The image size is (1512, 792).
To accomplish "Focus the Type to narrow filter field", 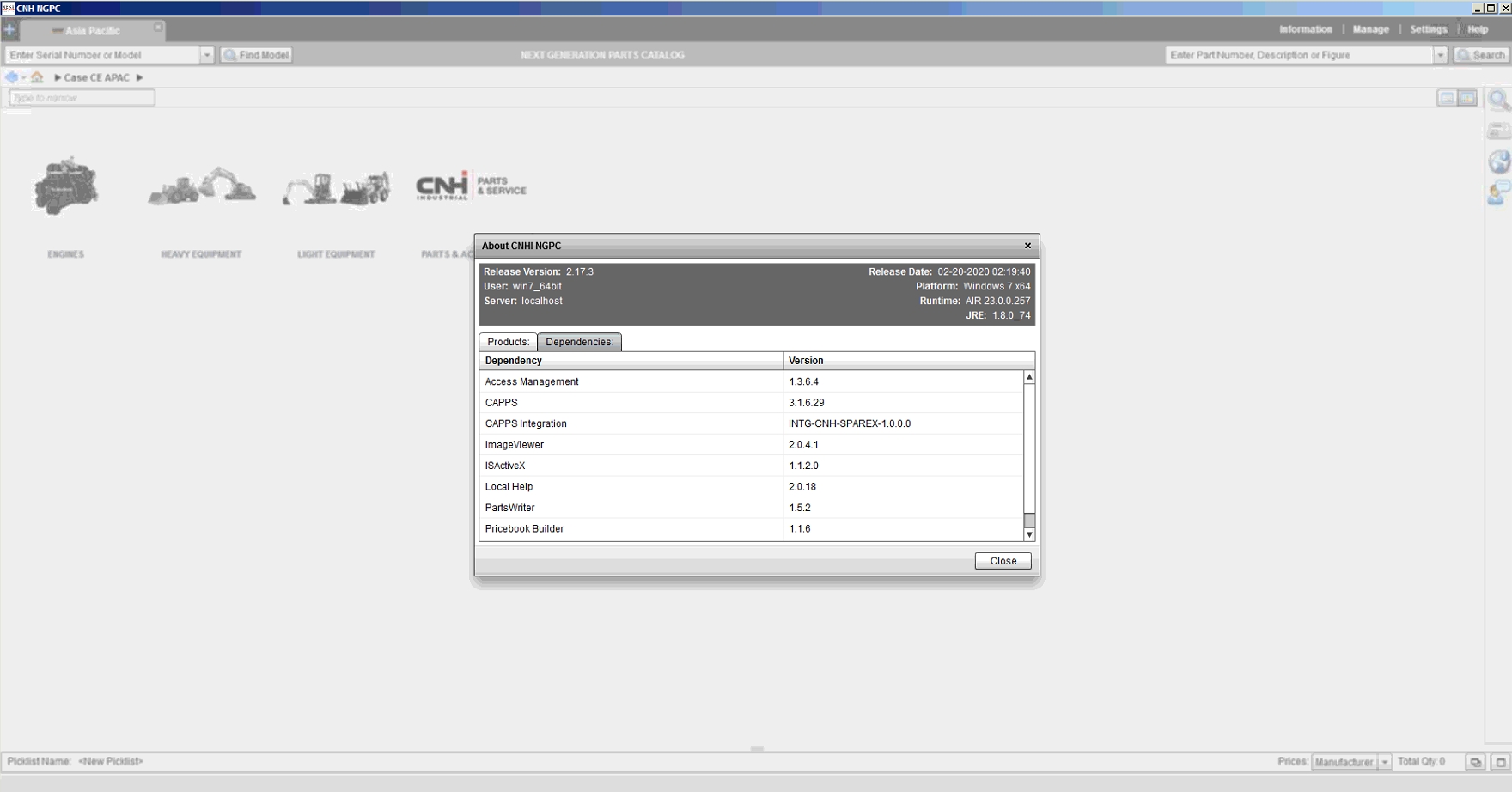I will pos(82,98).
